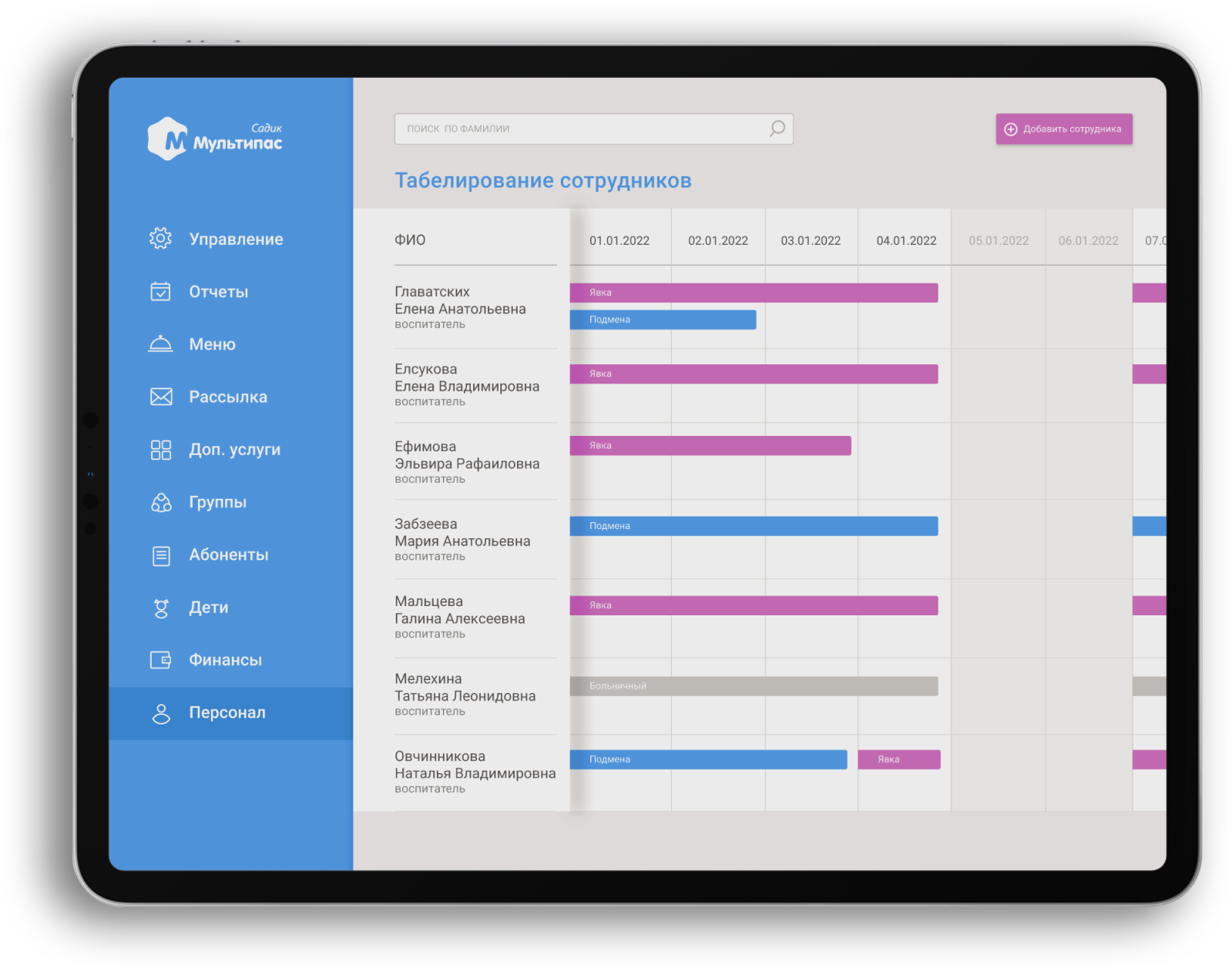
Task: Open employee Мелехина Татьяна Леонидовна
Action: 465,695
